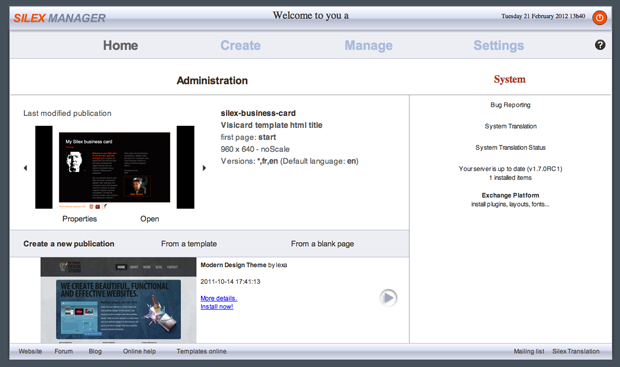The image size is (620, 367).
Task: Click the orange power logout icon
Action: pyautogui.click(x=599, y=17)
